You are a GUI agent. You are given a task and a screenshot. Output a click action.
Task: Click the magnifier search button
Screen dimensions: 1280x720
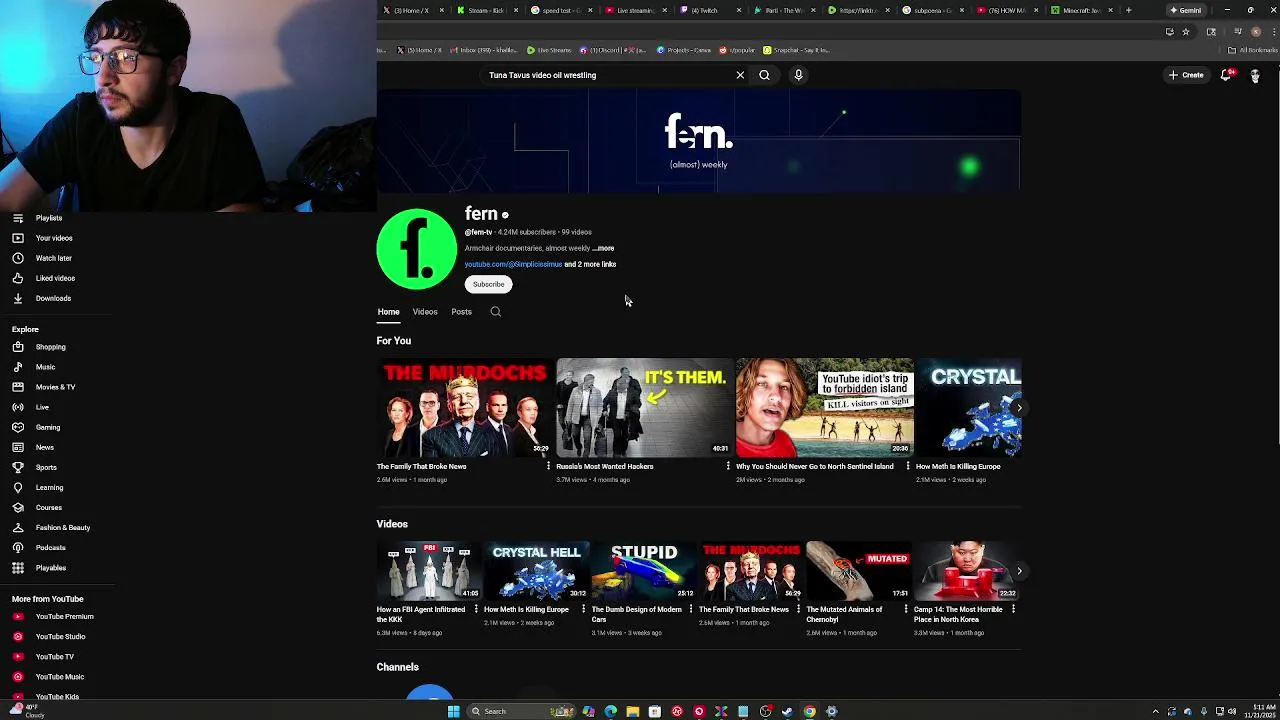coord(764,75)
